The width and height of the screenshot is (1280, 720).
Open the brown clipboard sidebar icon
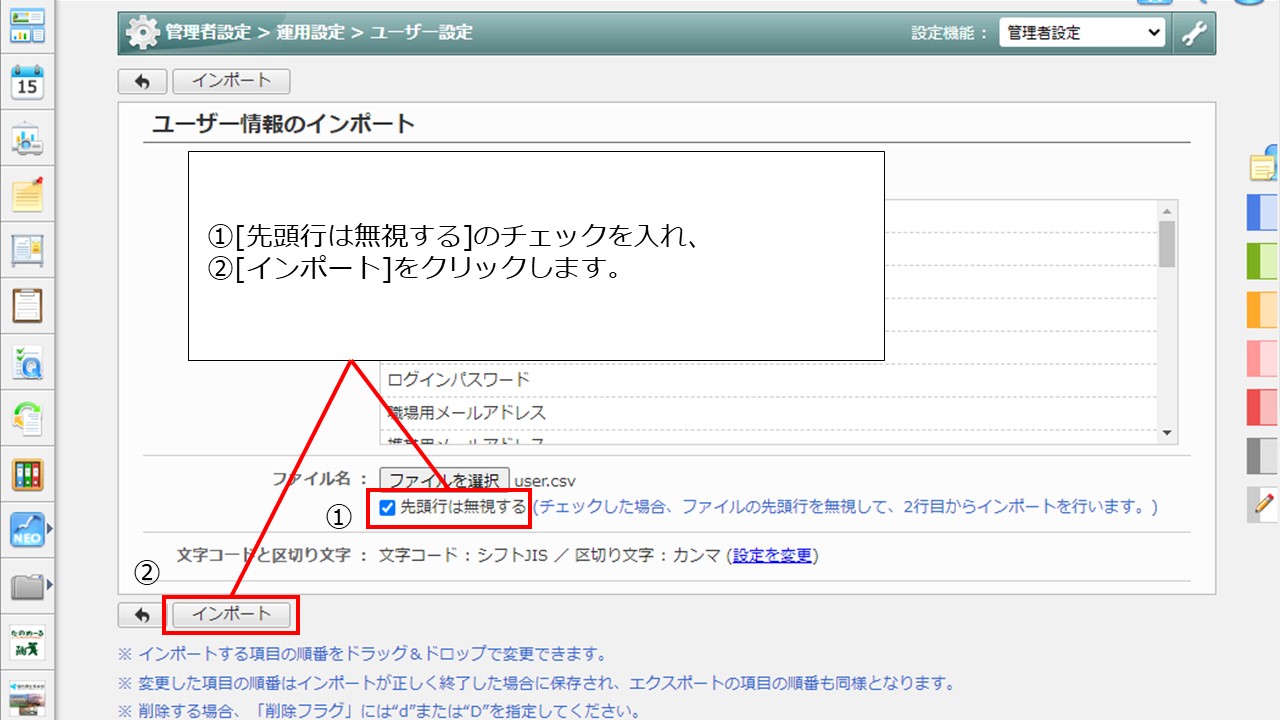pos(28,306)
